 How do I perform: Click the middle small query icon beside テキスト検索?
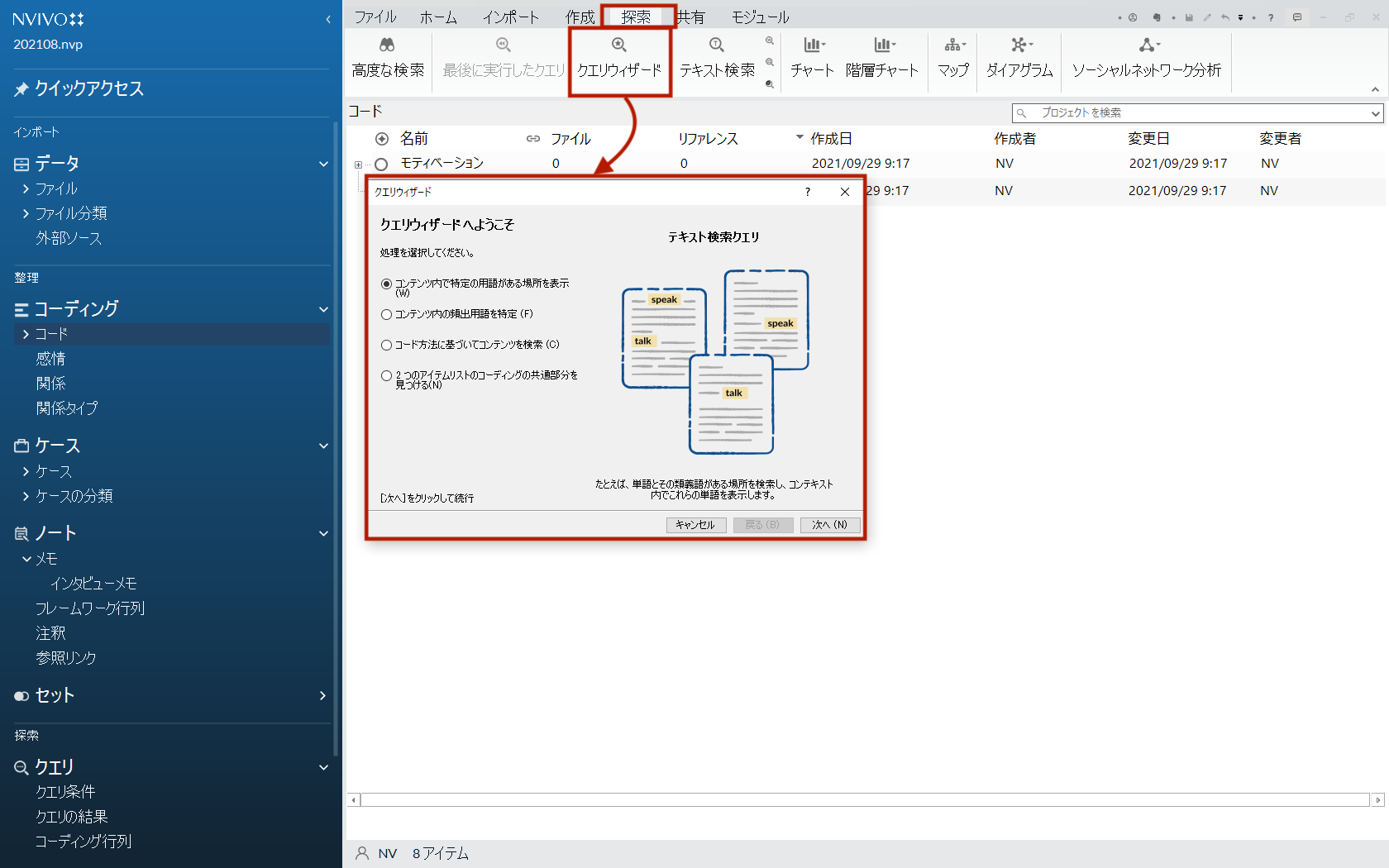point(770,62)
